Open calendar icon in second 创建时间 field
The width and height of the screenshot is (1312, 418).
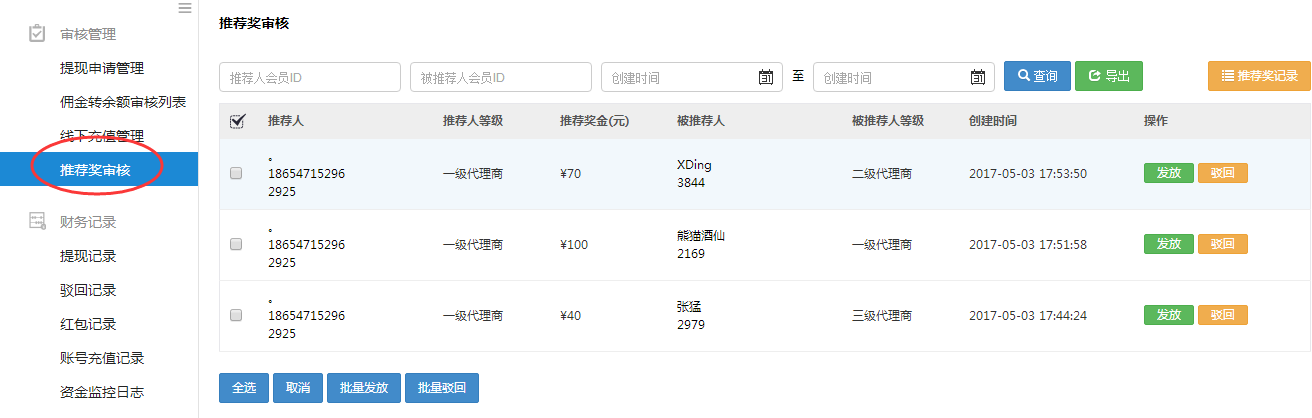[978, 77]
